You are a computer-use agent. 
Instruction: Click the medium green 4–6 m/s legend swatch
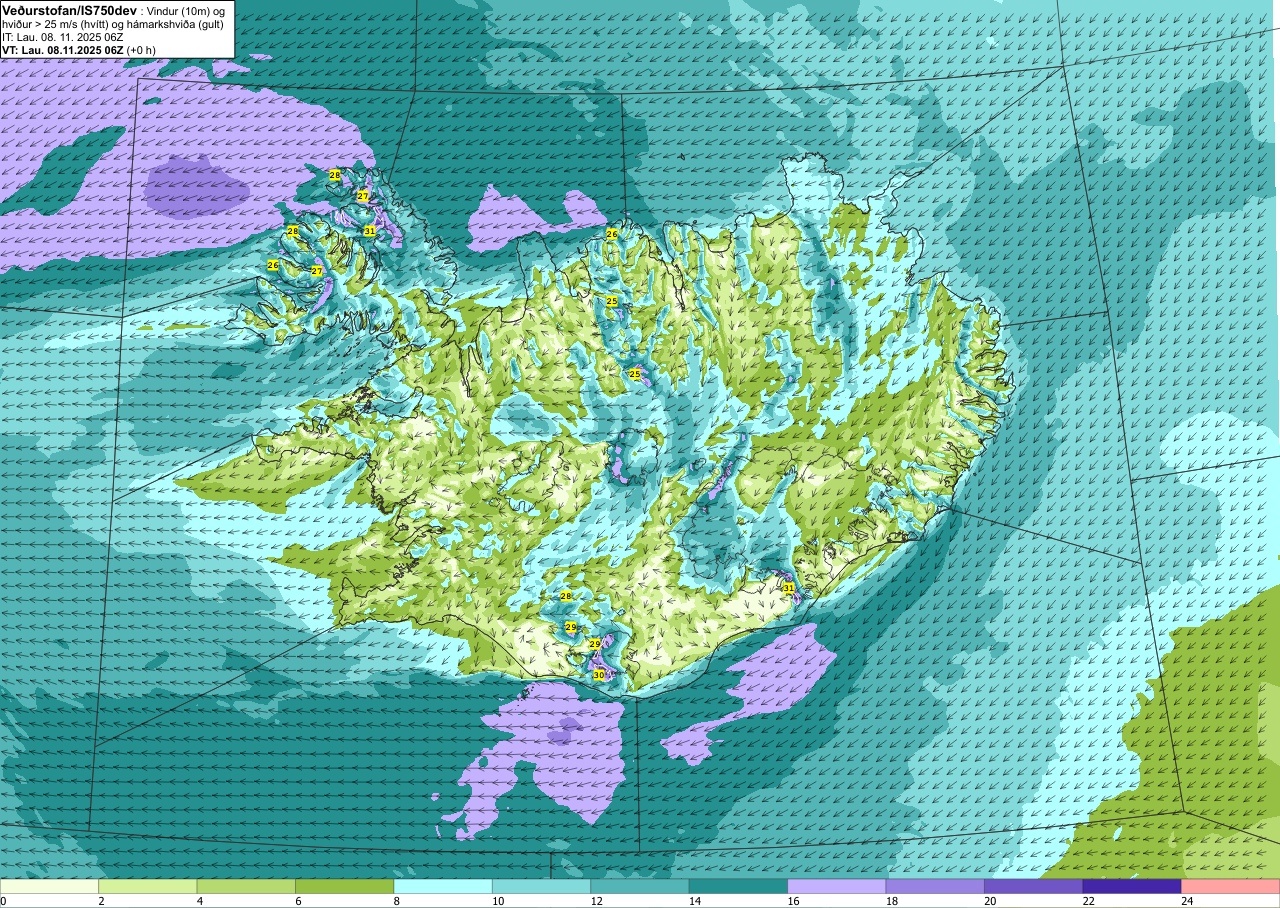(246, 886)
